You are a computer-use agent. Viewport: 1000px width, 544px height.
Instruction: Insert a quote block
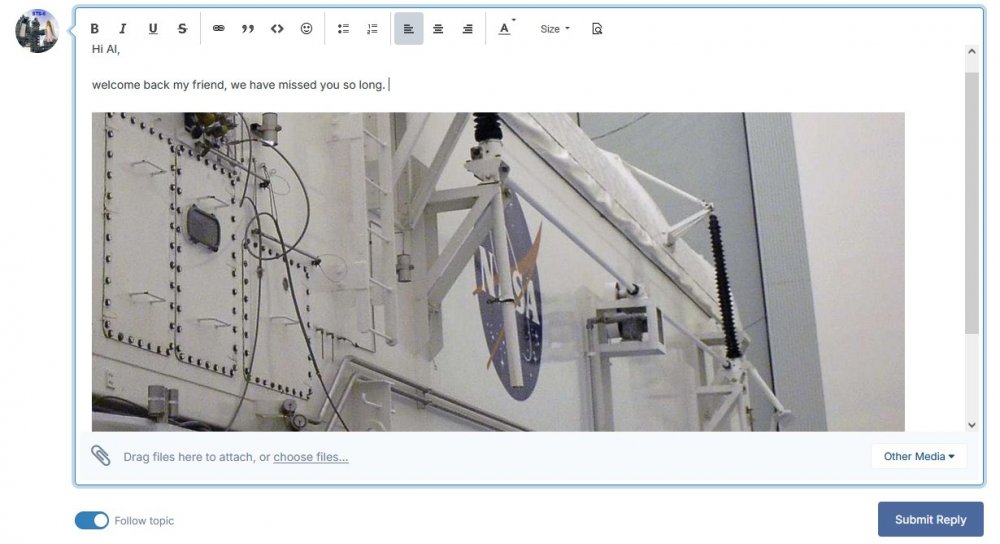[x=247, y=29]
